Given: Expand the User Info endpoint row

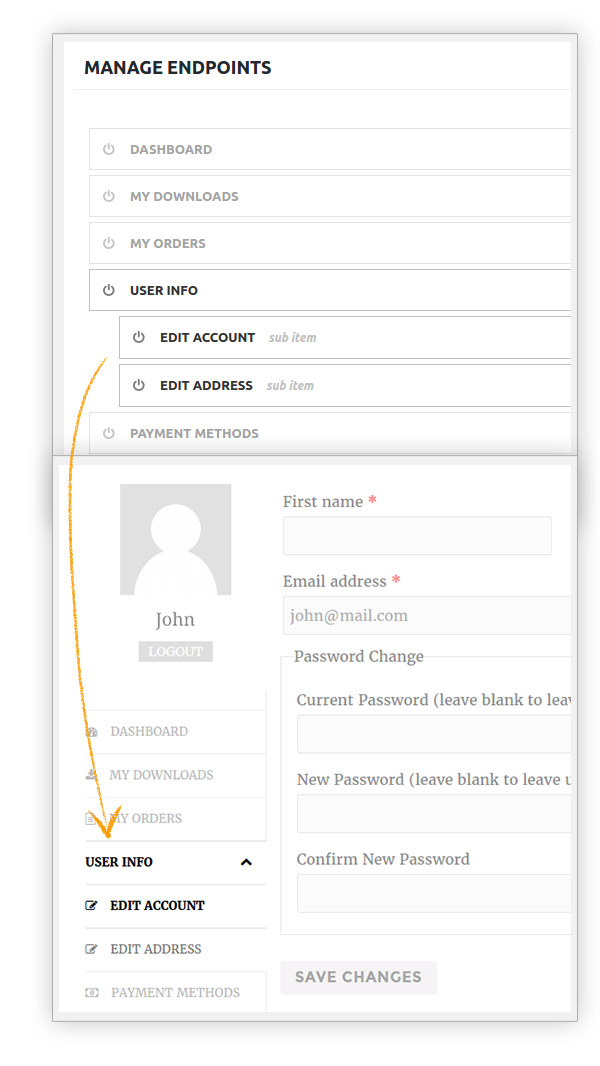Looking at the screenshot, I should tap(330, 290).
